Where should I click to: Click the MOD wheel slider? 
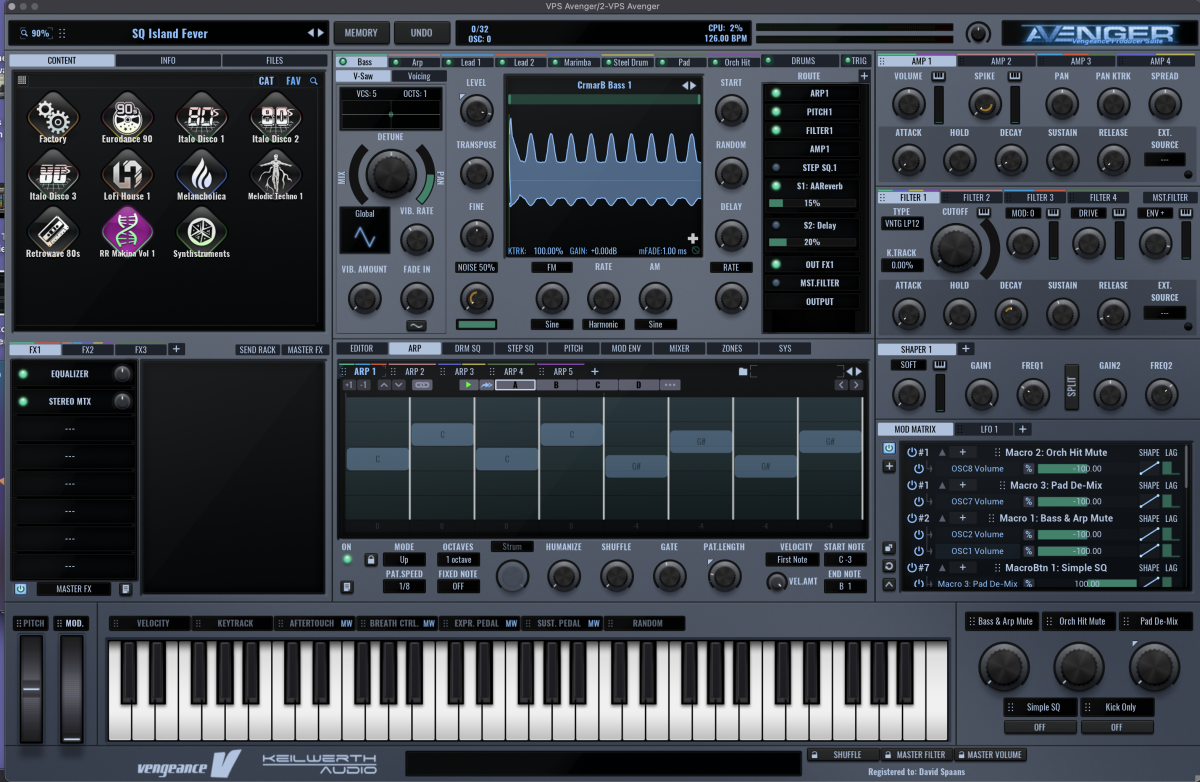71,690
